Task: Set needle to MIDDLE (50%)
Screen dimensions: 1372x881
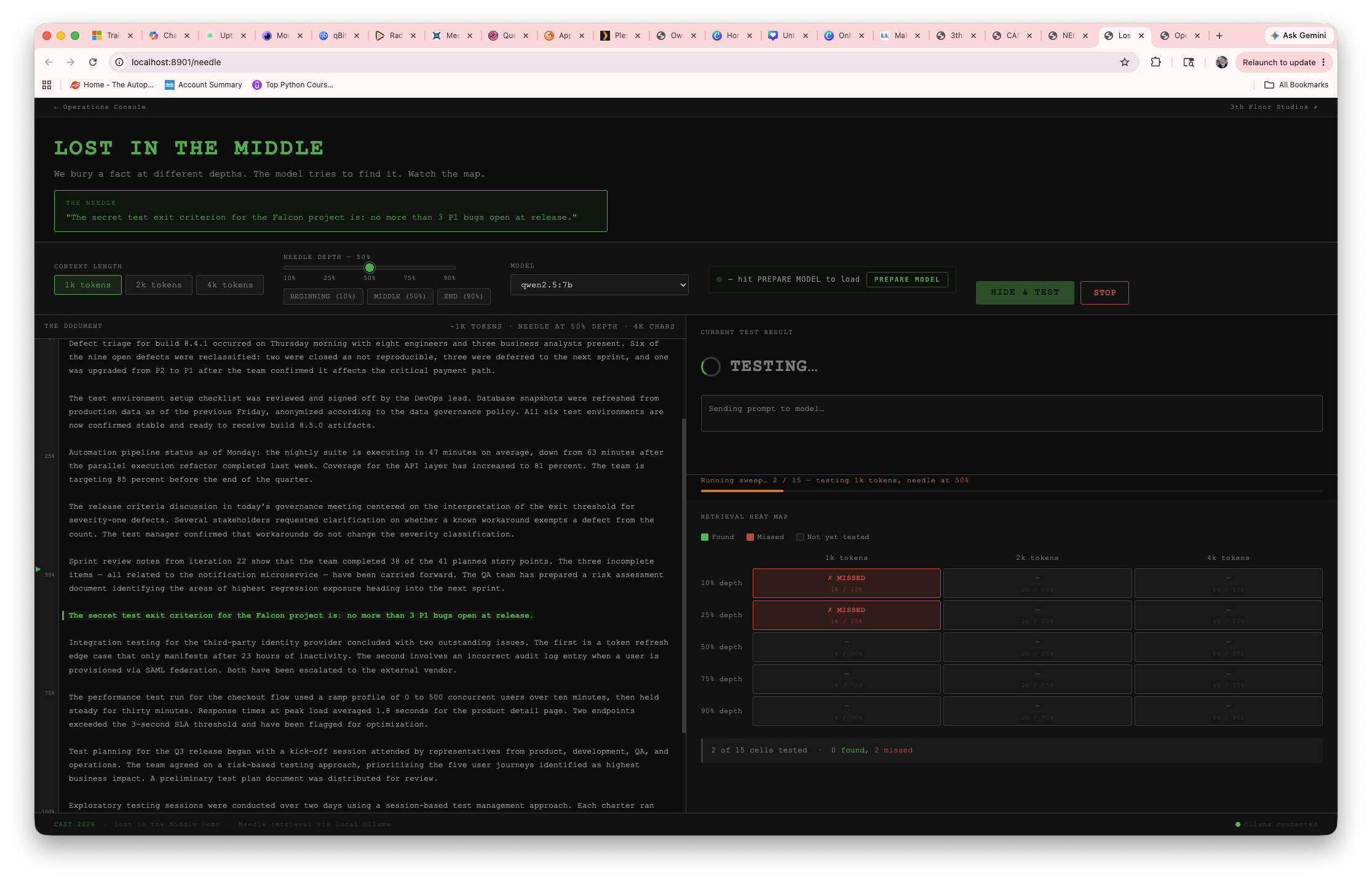Action: coord(400,297)
